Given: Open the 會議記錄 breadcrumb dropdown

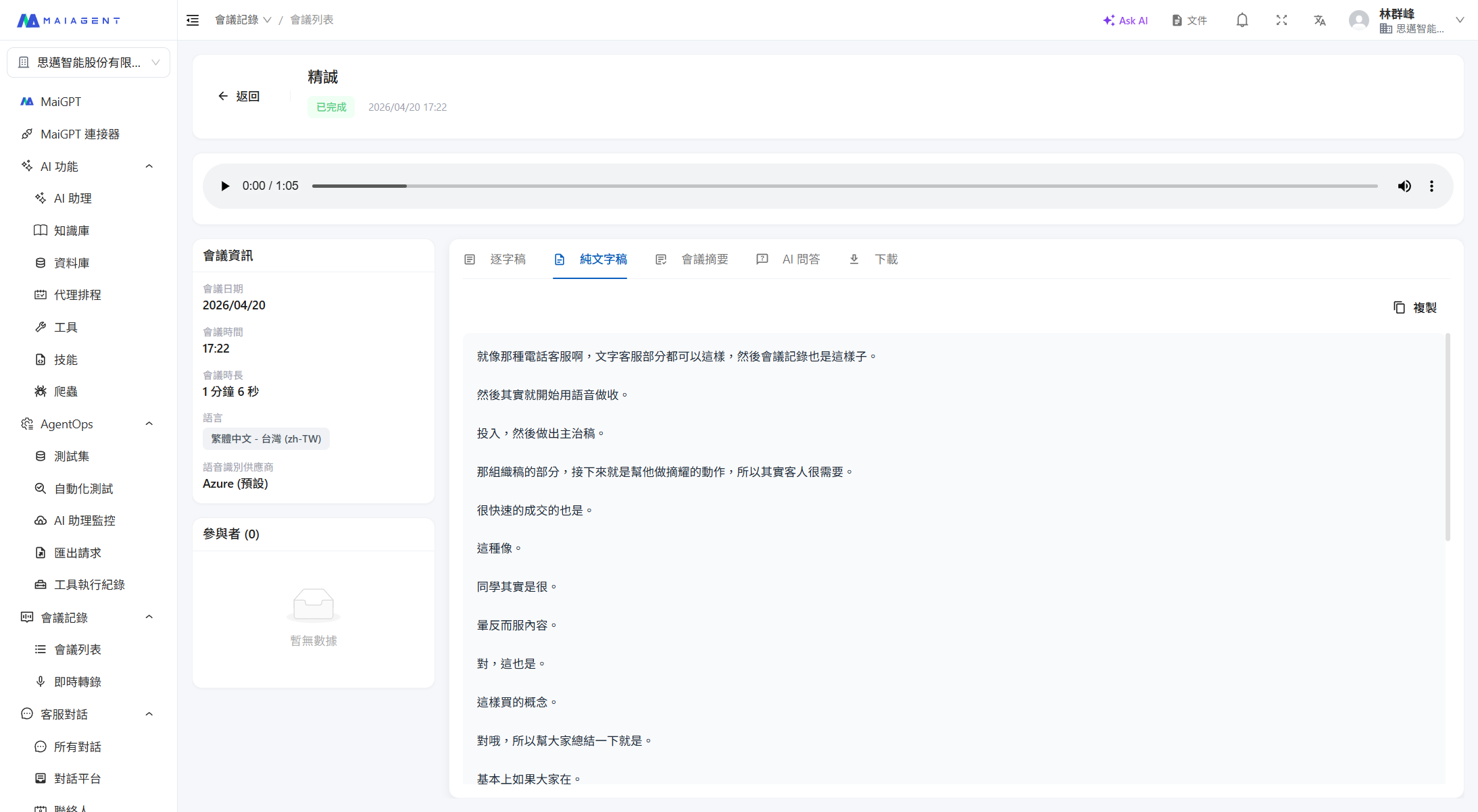Looking at the screenshot, I should click(x=243, y=20).
